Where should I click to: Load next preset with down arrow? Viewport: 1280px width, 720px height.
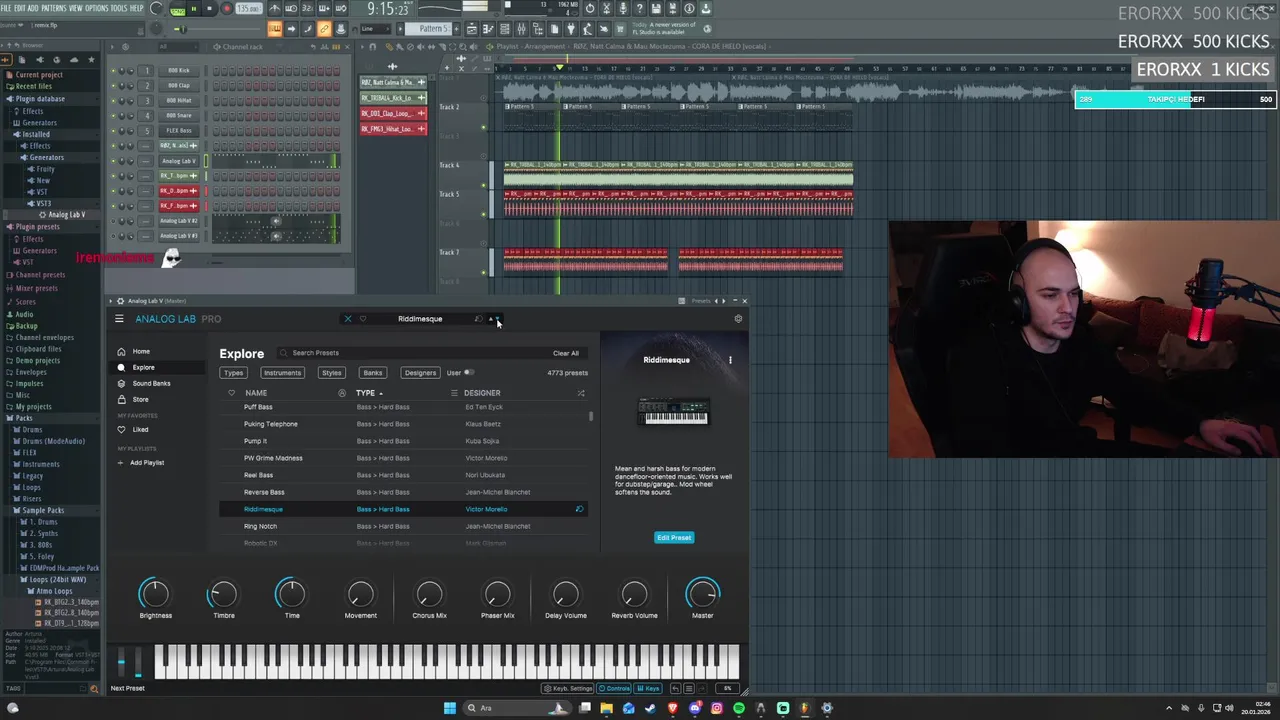point(499,319)
